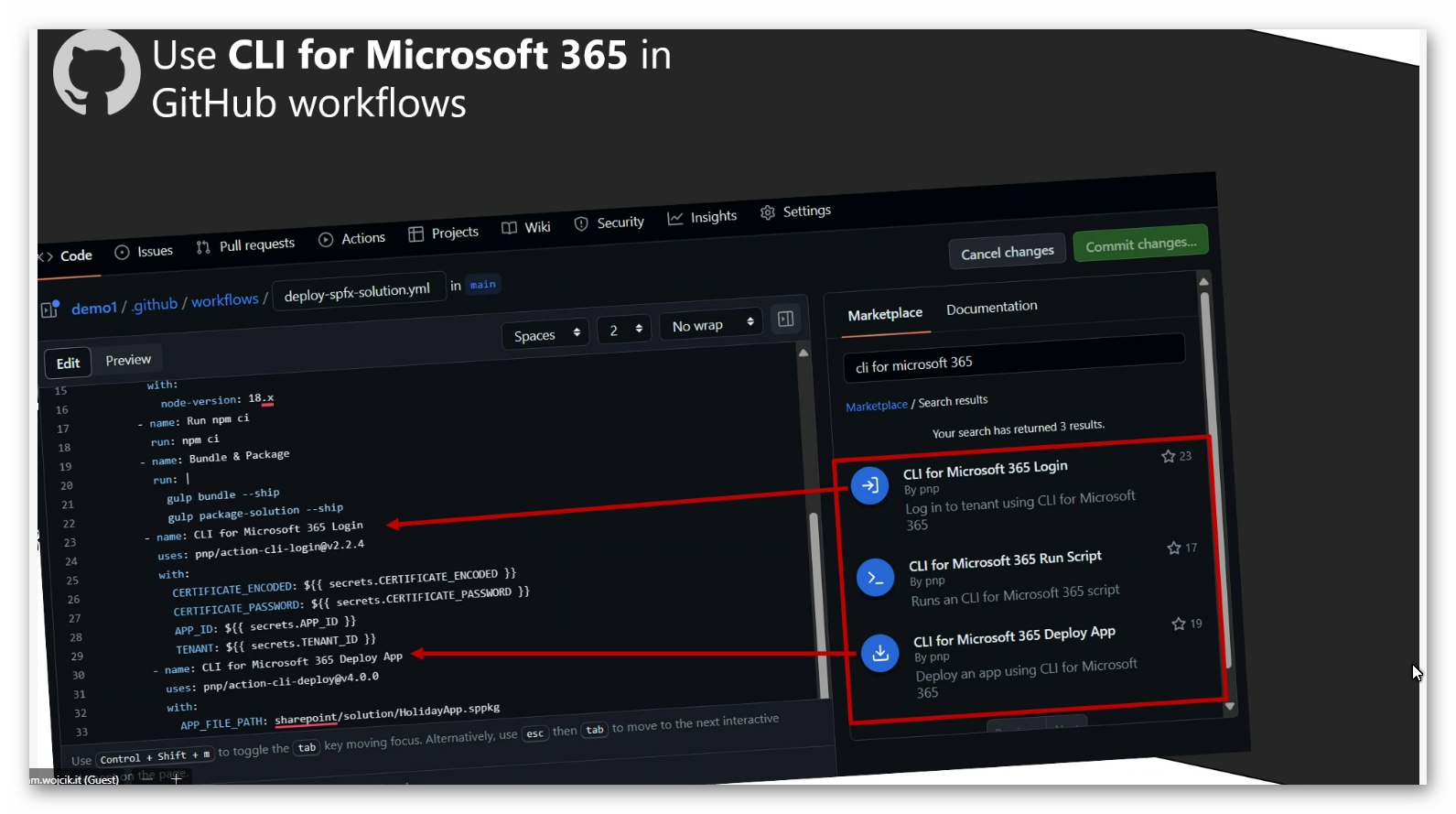Toggle the editor side panel icon
1456x814 pixels.
785,319
